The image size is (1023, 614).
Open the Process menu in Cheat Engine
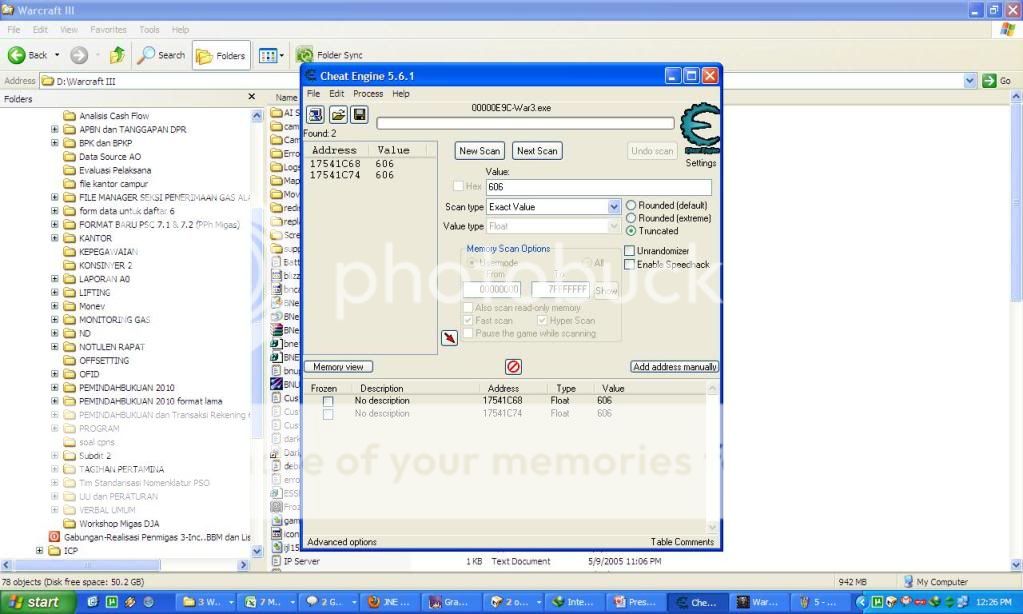click(x=367, y=94)
